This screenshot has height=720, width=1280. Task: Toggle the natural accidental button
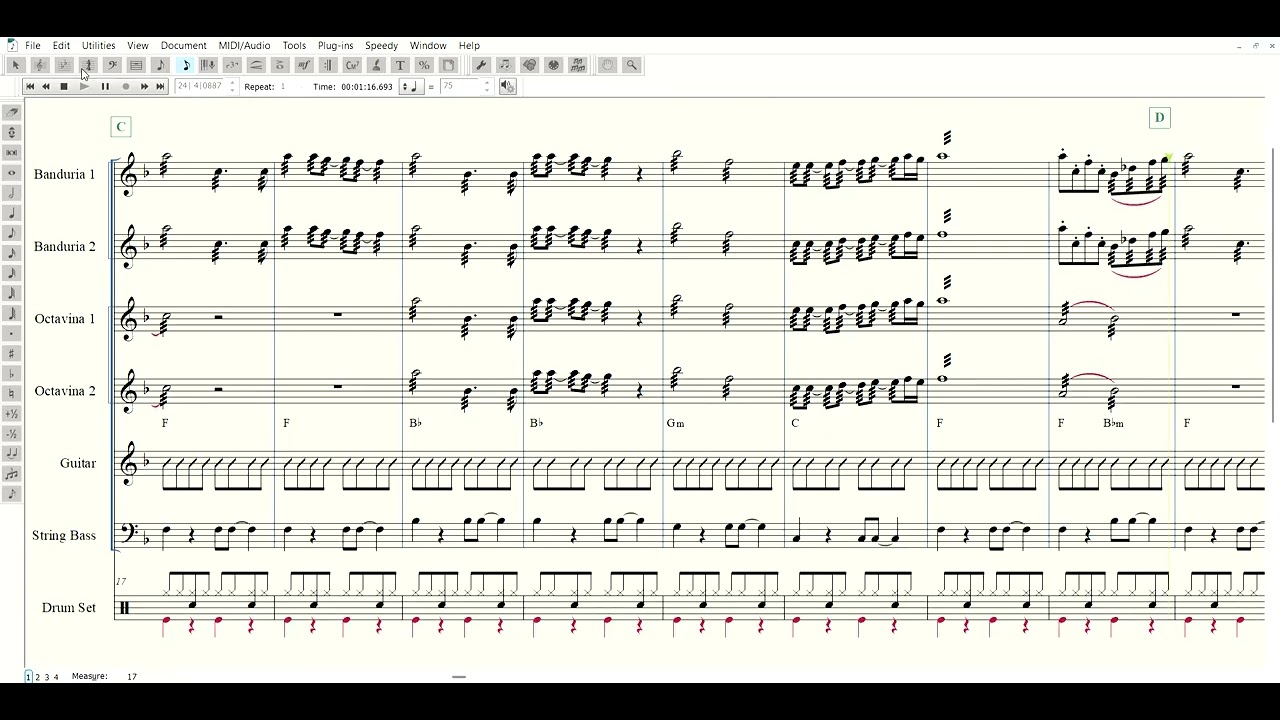[12, 393]
